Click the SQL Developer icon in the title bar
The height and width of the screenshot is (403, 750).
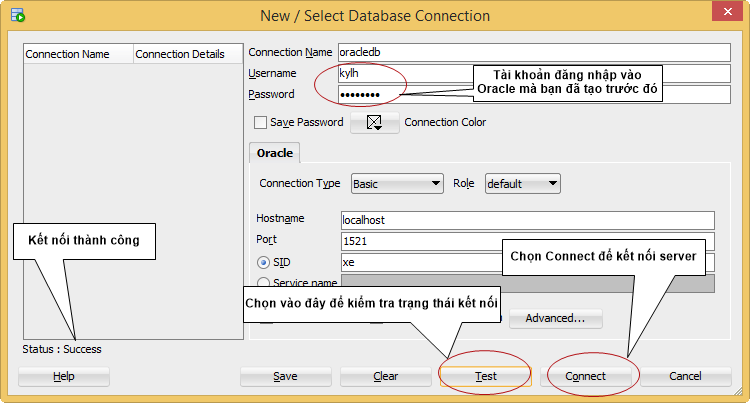tap(18, 15)
